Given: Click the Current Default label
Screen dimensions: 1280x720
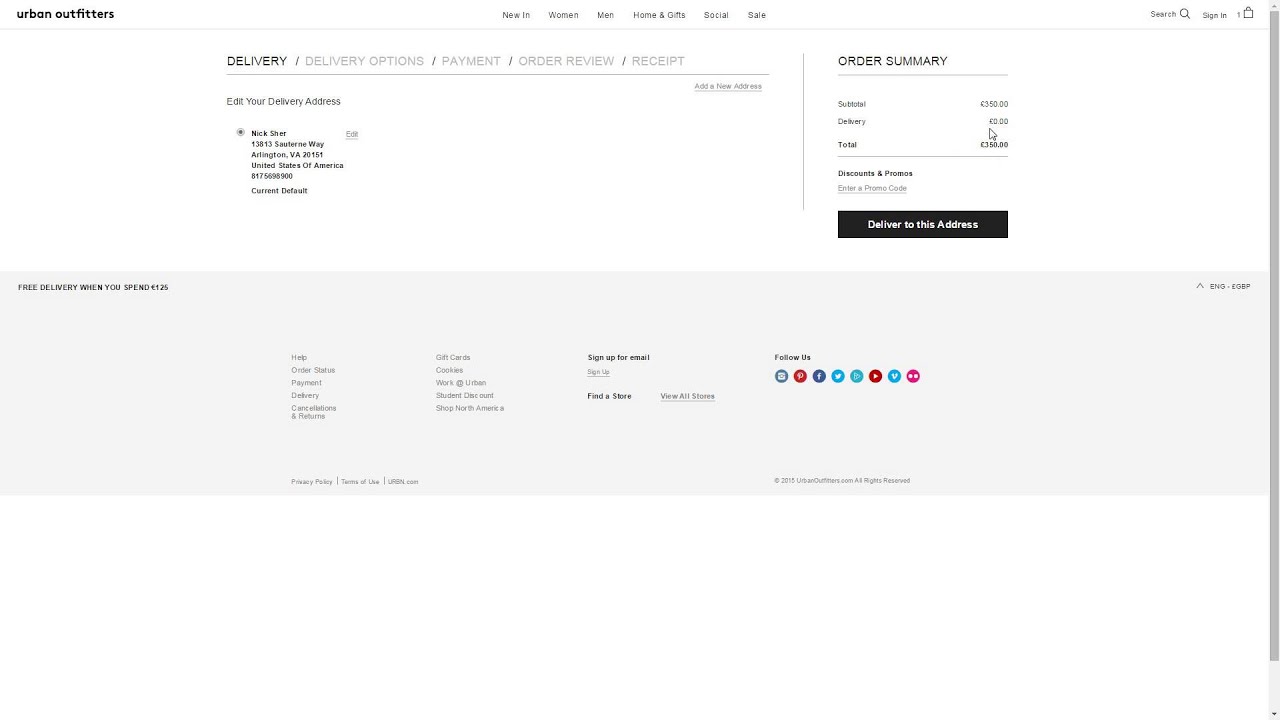Looking at the screenshot, I should (279, 191).
